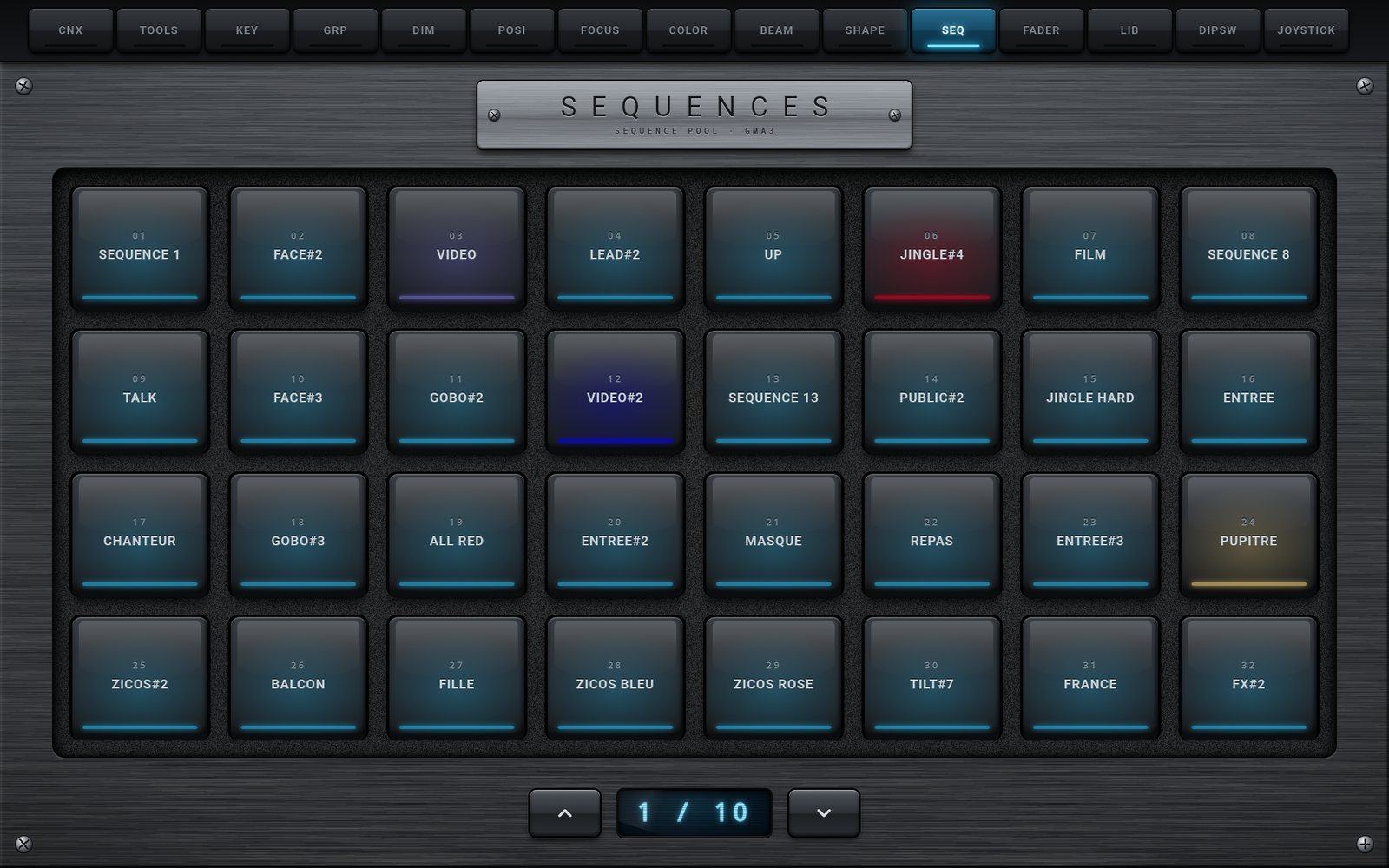
Task: Fire the red JINGLE#4 sequence
Action: (931, 247)
